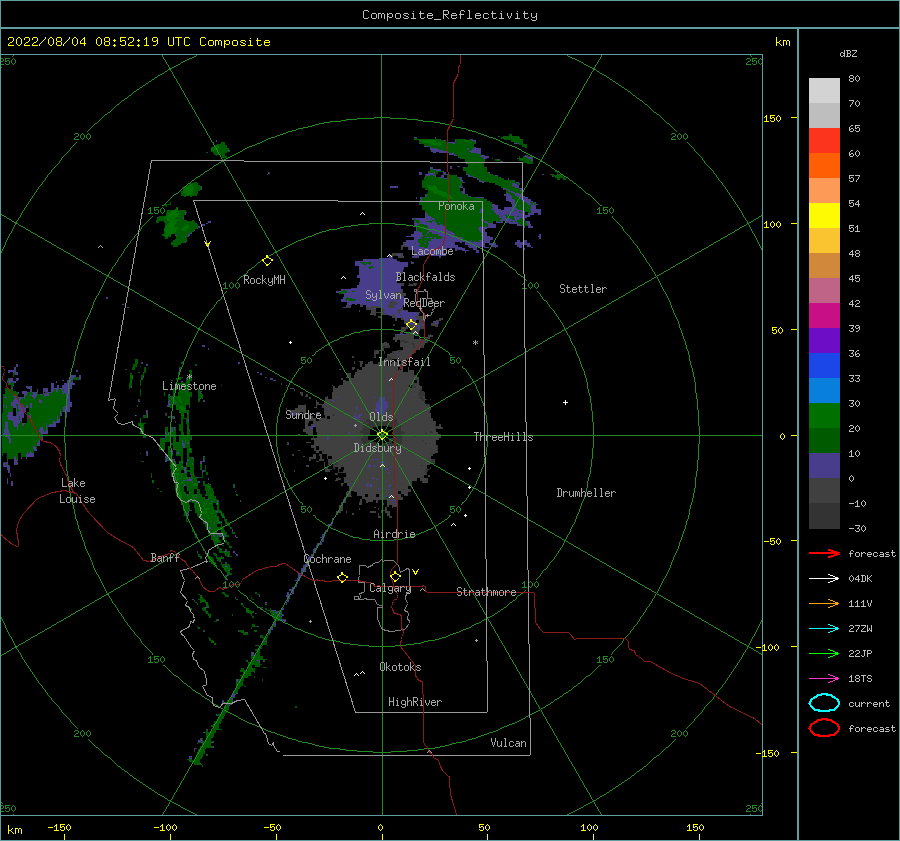Click the dBZ legend heading
This screenshot has height=841, width=900.
point(848,53)
